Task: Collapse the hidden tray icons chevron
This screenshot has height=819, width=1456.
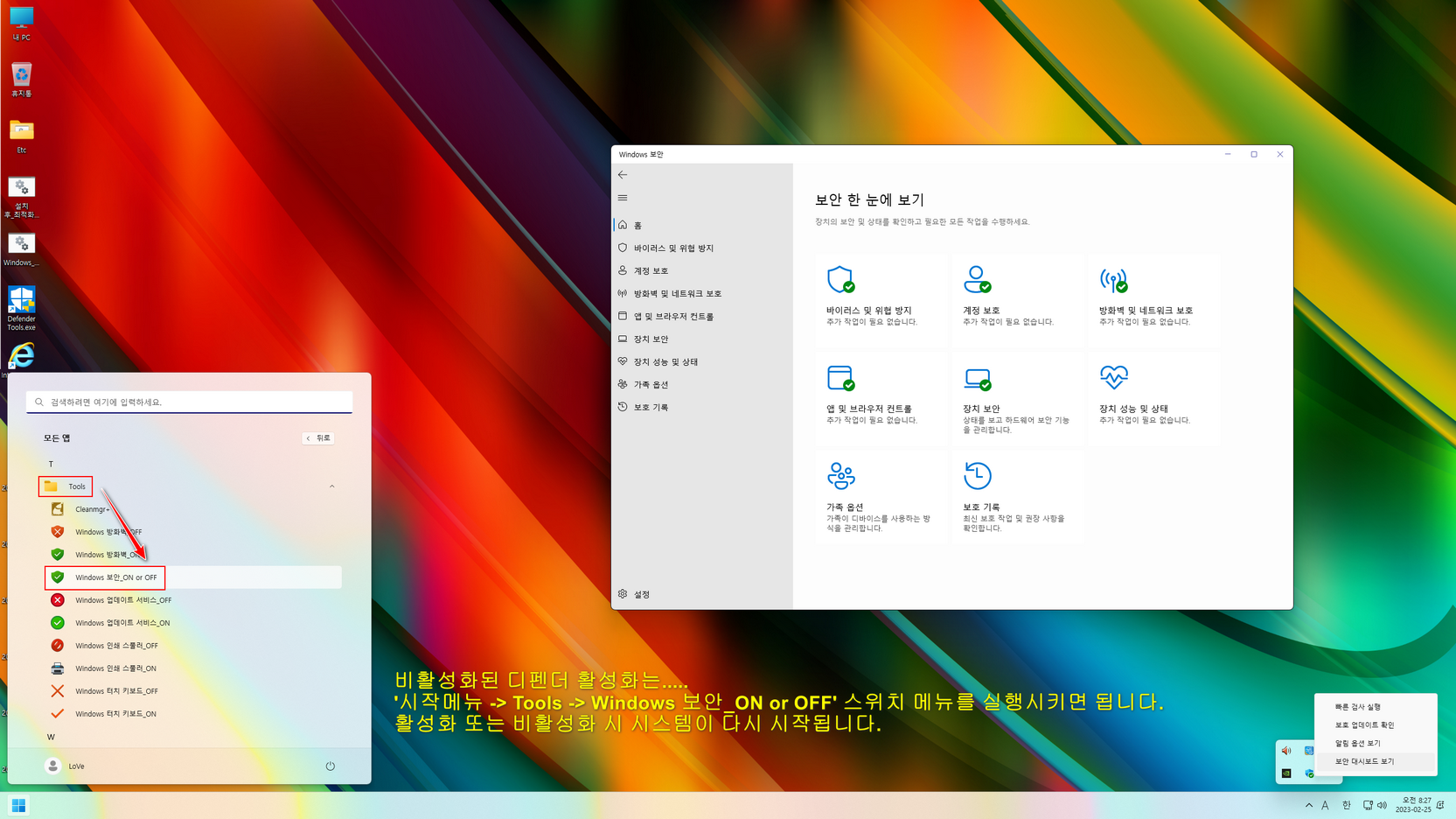Action: pyautogui.click(x=1309, y=805)
